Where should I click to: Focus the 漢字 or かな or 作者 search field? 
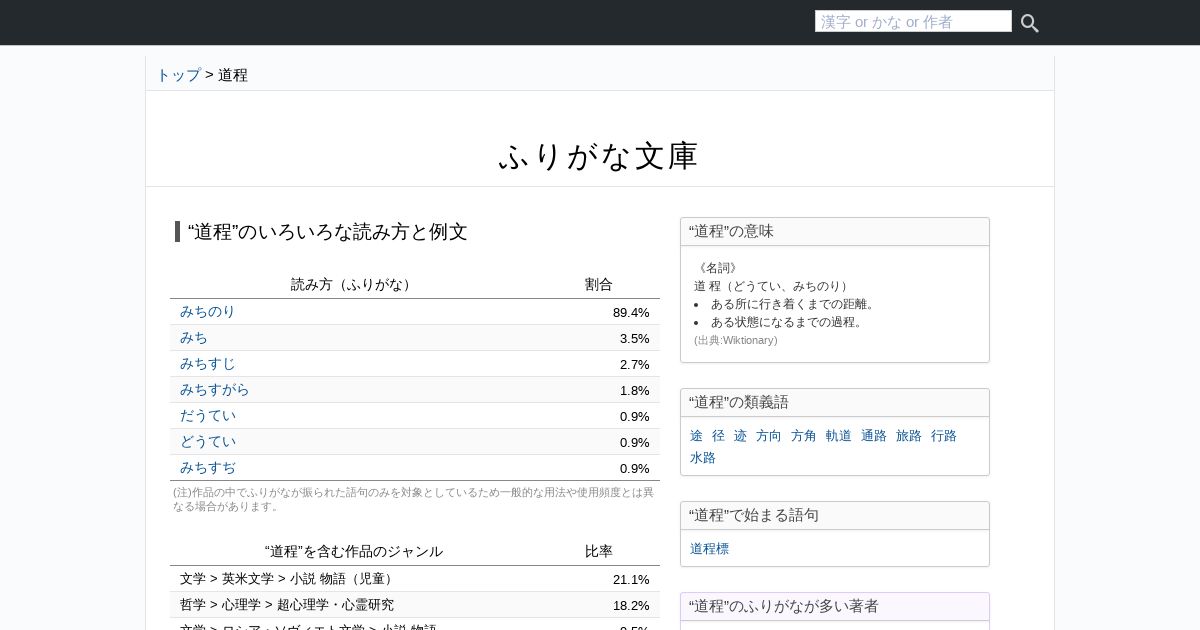pyautogui.click(x=913, y=21)
